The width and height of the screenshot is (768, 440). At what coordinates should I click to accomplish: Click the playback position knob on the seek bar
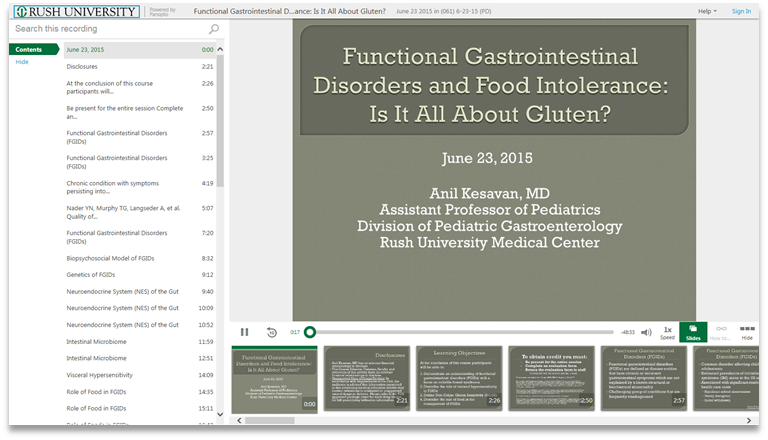[x=310, y=332]
